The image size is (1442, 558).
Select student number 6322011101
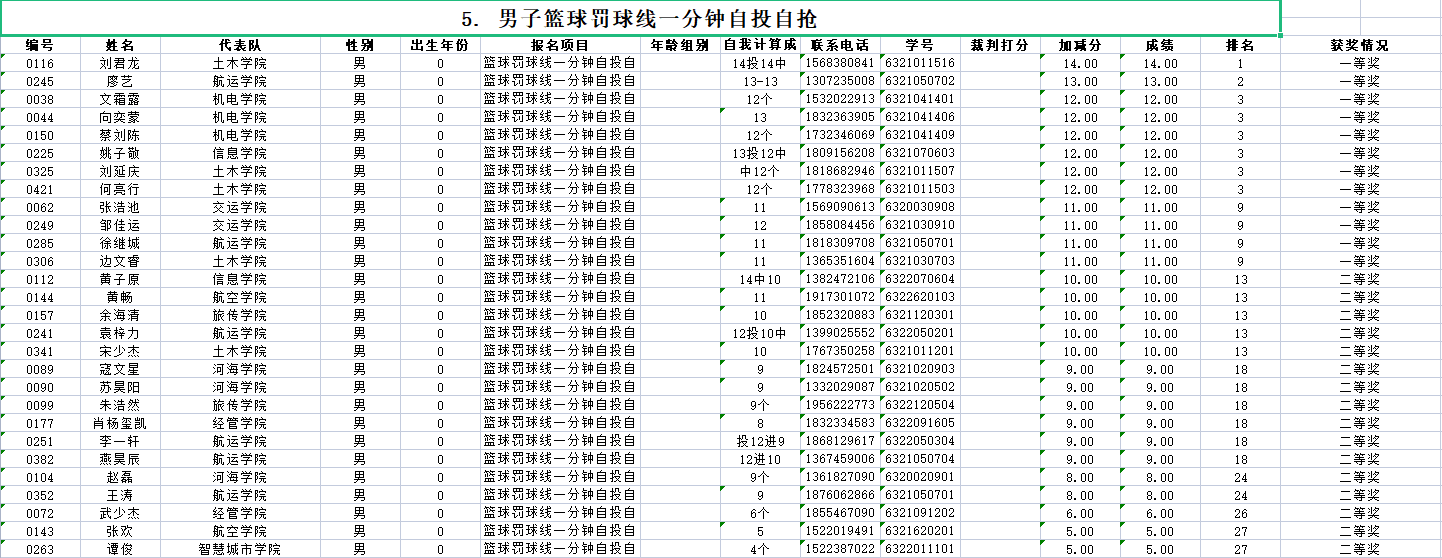[920, 549]
